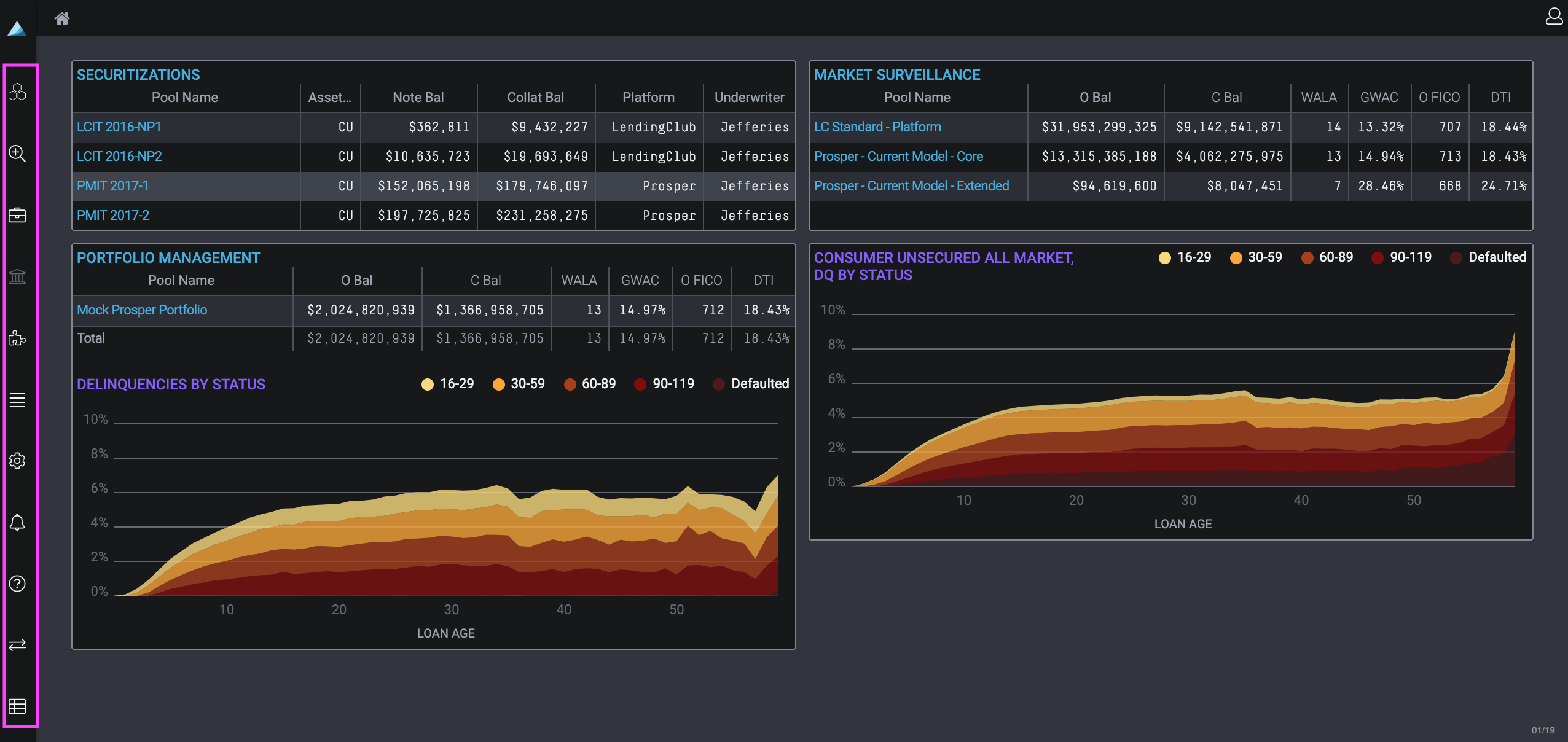Click the magnifier search icon in sidebar
Viewport: 1568px width, 742px height.
pyautogui.click(x=17, y=154)
